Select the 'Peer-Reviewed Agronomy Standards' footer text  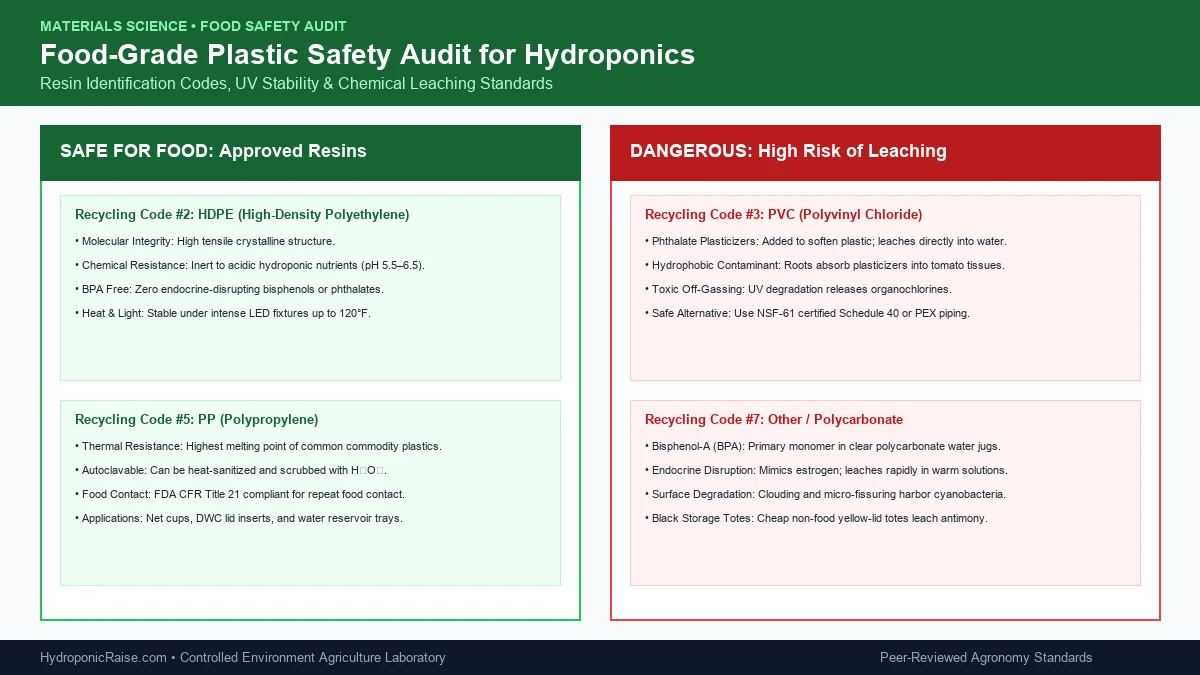coord(986,657)
